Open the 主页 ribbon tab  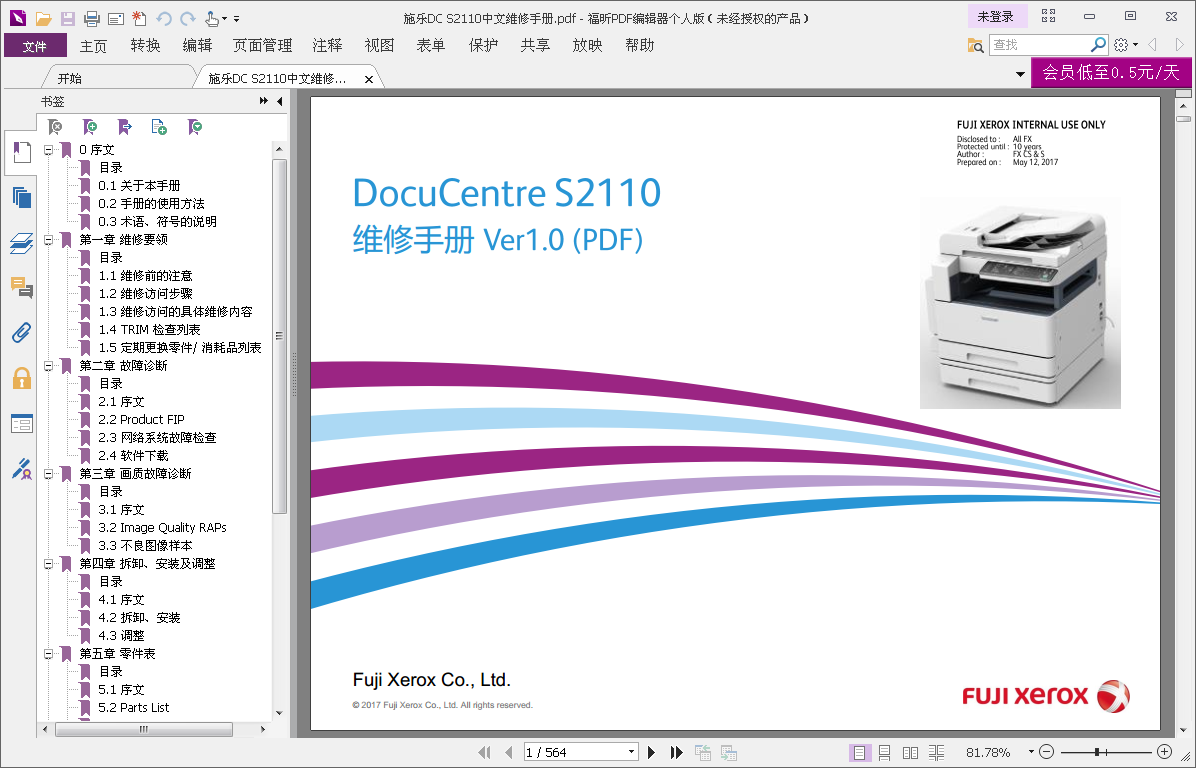point(93,46)
